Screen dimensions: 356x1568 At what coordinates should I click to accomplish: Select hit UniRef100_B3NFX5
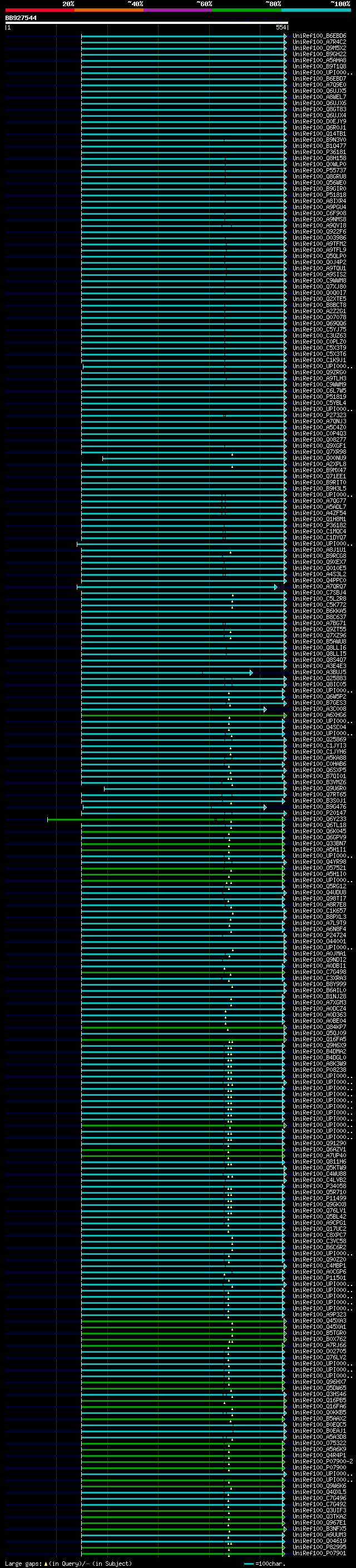(319, 1529)
